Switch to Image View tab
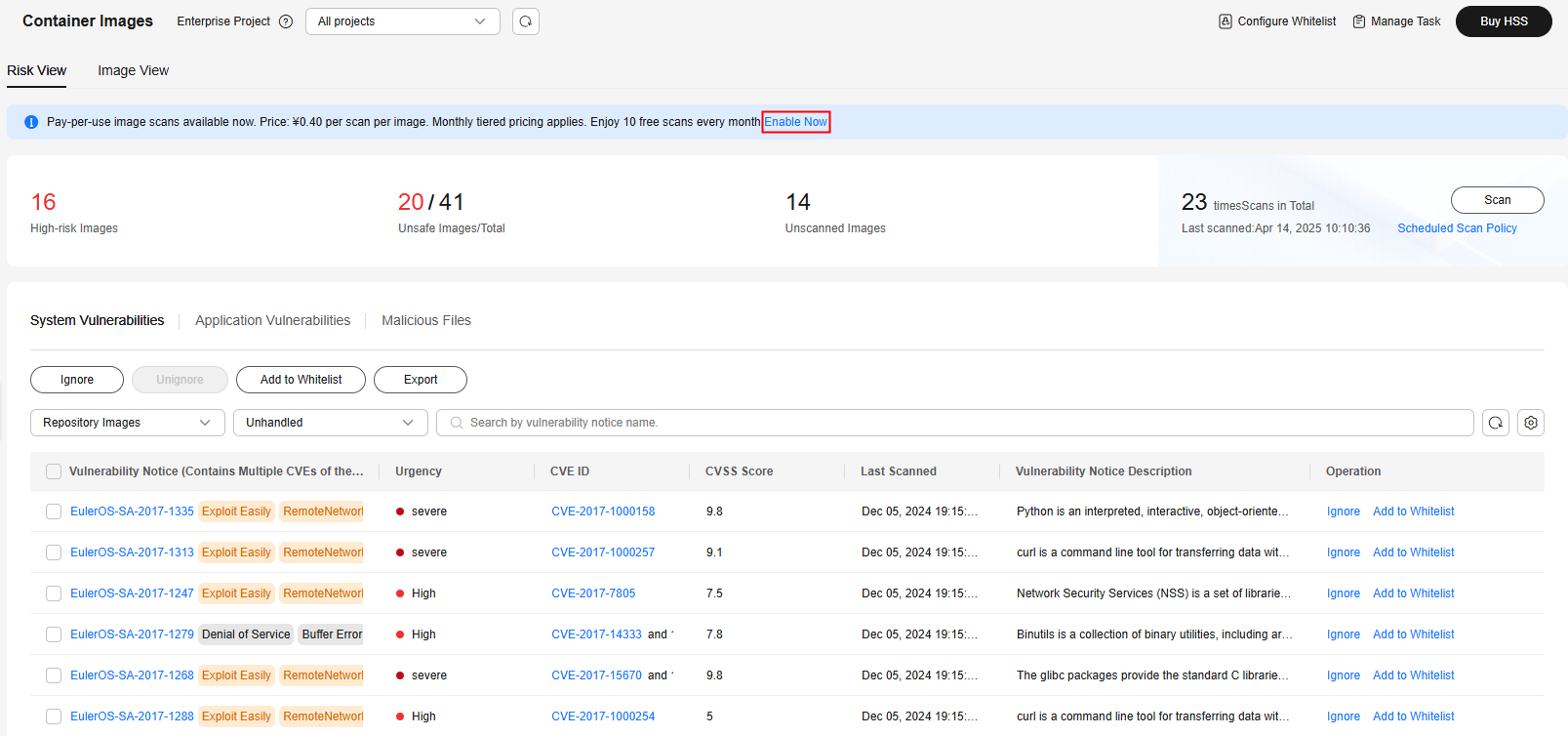Screen dimensions: 1568x736 [x=133, y=70]
